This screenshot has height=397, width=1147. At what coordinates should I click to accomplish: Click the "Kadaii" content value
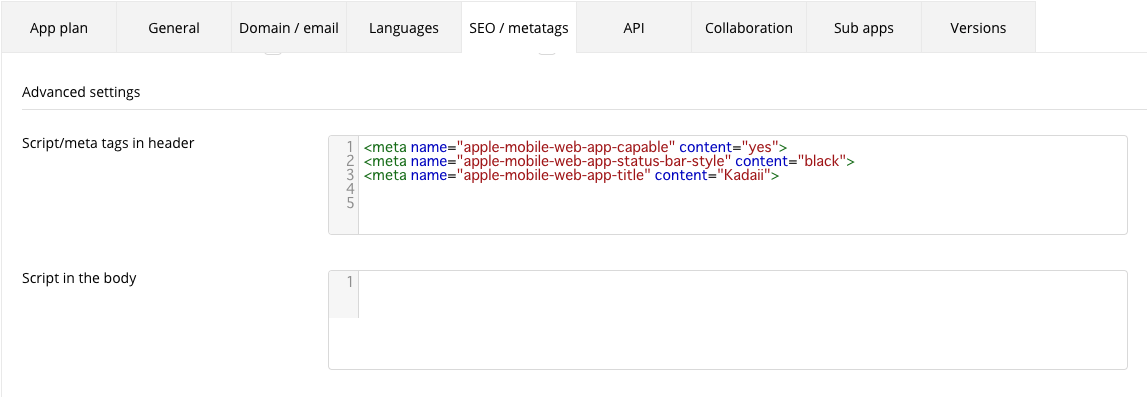745,175
